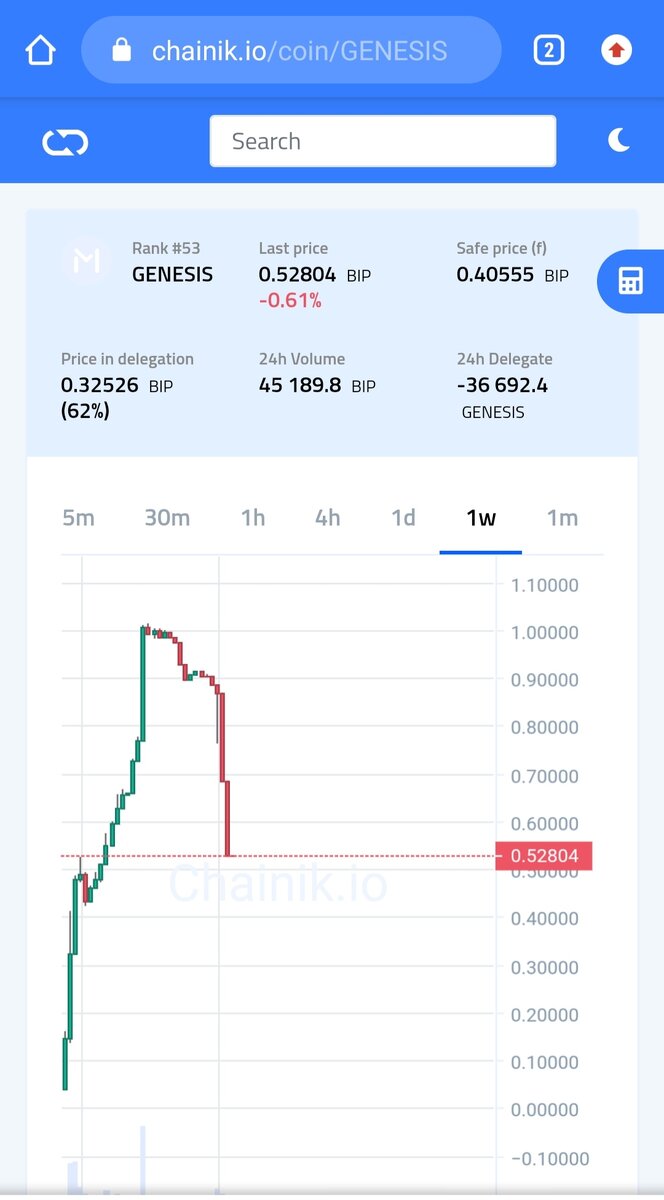Tap the browser home icon
This screenshot has width=664, height=1200.
pyautogui.click(x=39, y=49)
